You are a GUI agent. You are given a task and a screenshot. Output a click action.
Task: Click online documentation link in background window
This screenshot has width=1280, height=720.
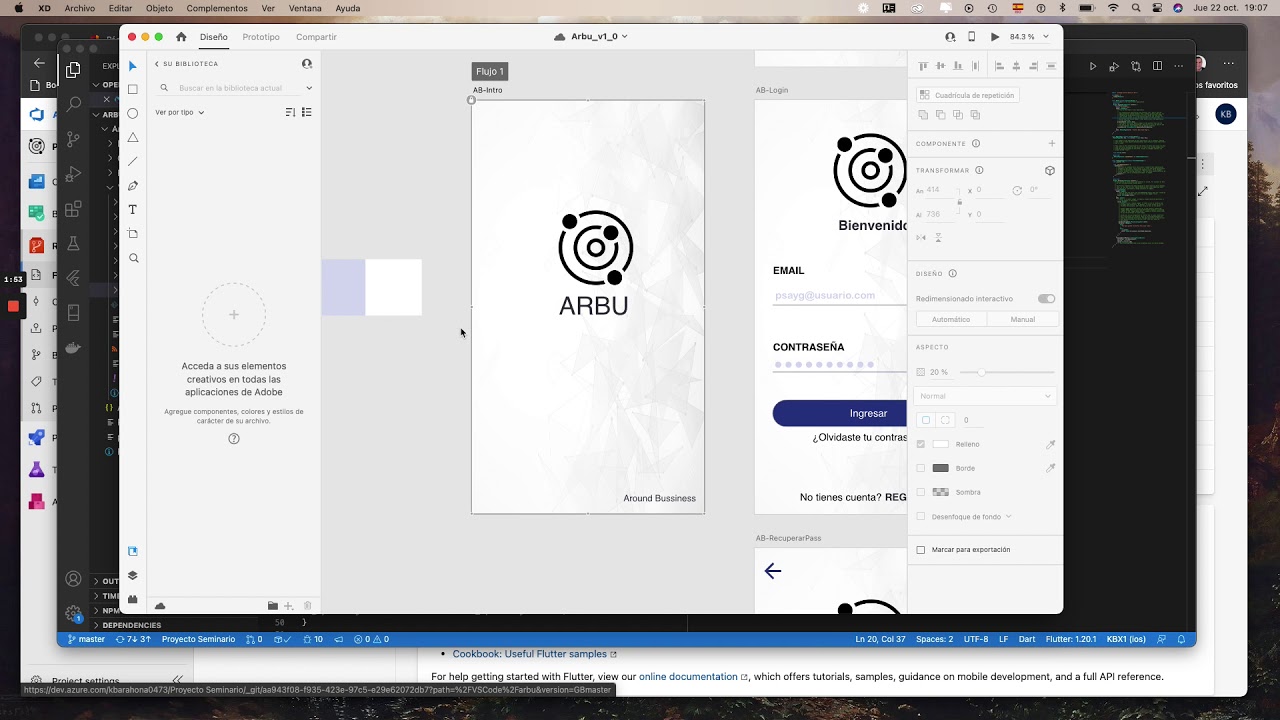point(689,677)
